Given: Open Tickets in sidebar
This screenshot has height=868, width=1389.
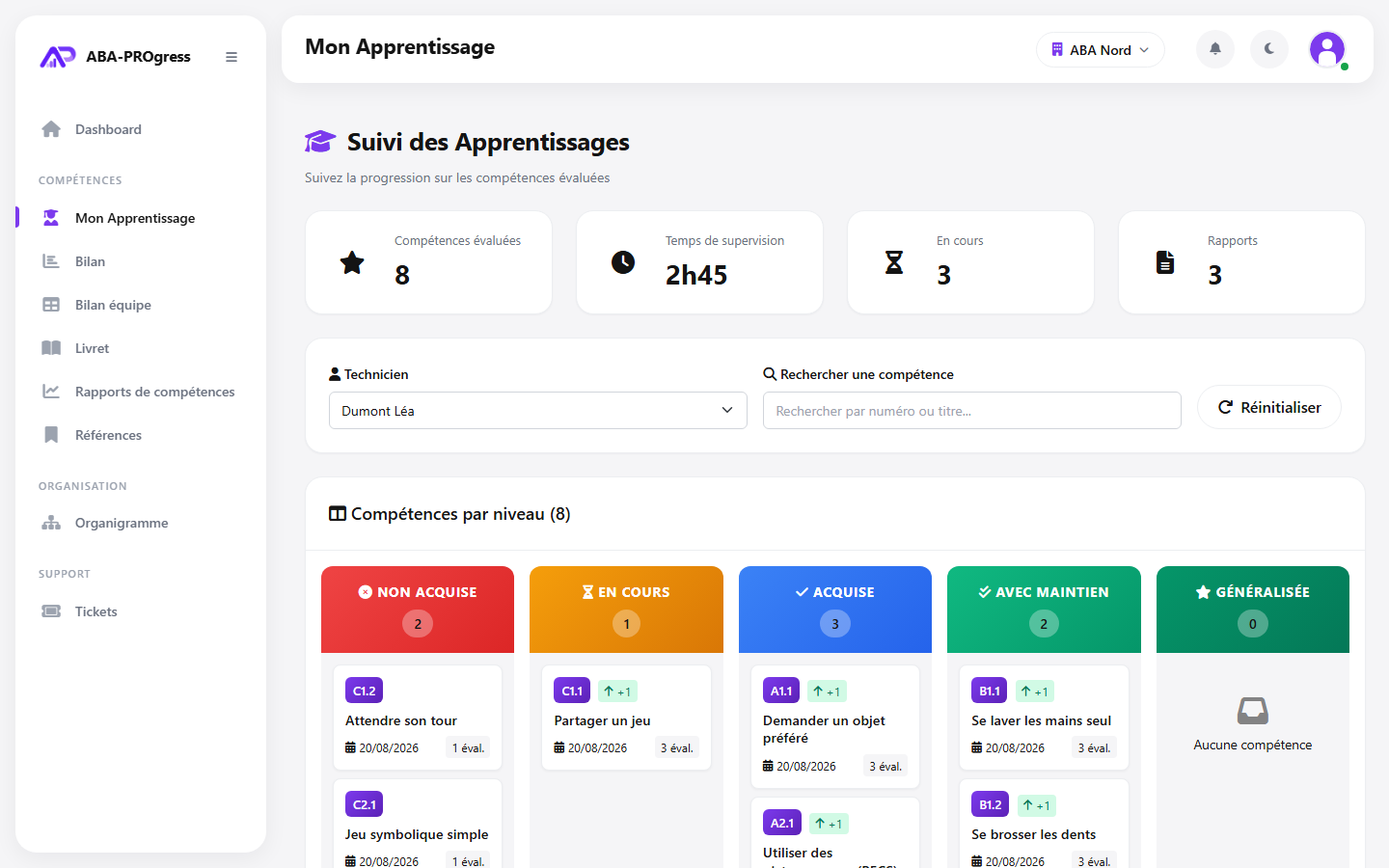Looking at the screenshot, I should (141, 611).
